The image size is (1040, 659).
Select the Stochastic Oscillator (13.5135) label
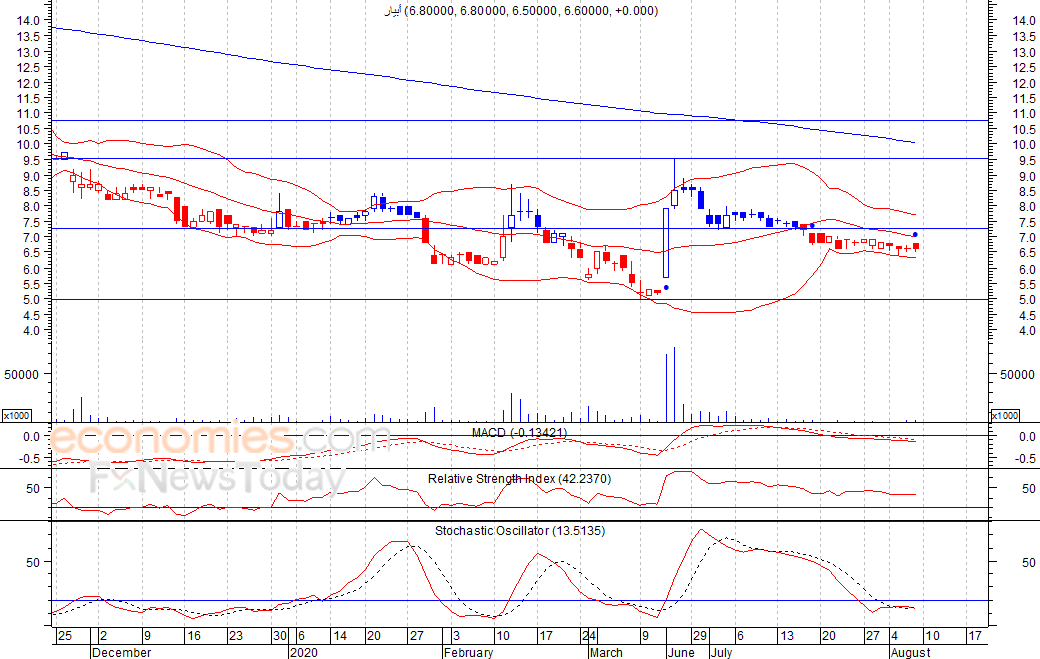[x=520, y=531]
